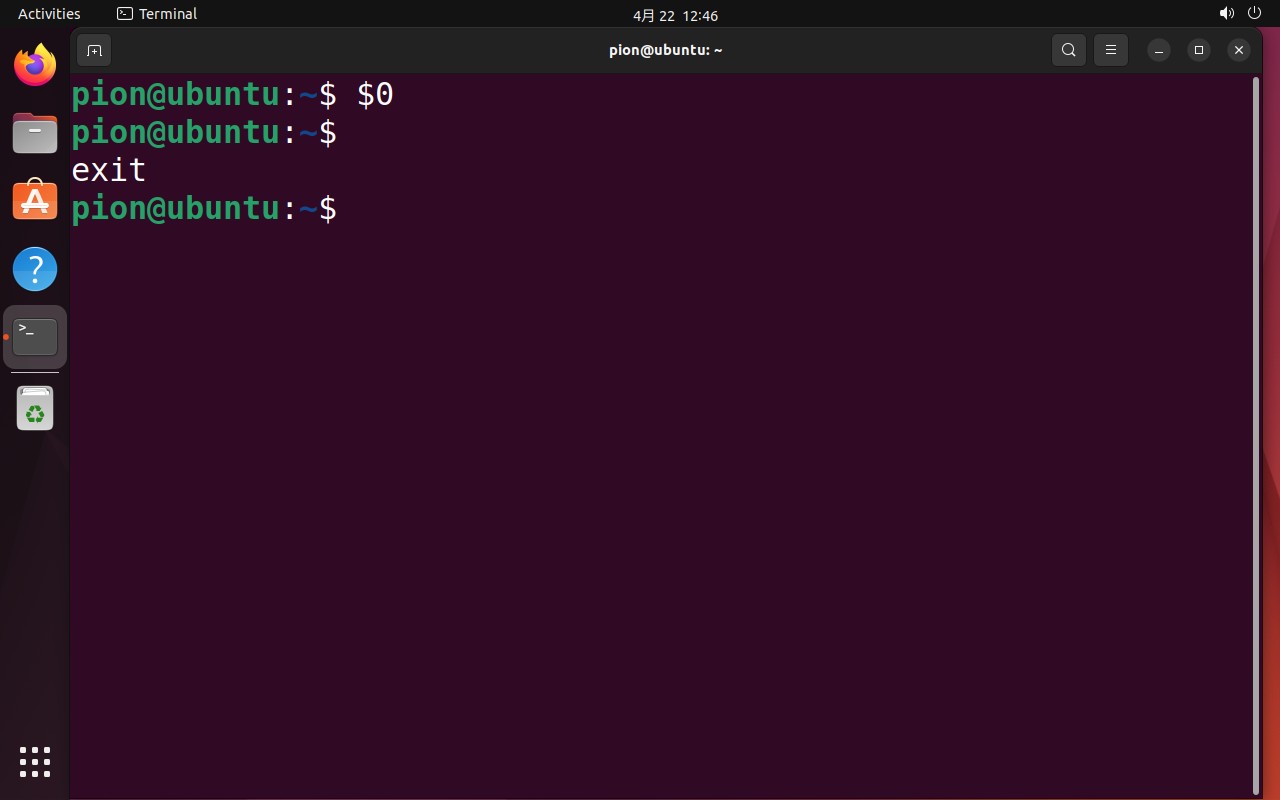
Task: Open the Terminal app menu in top bar
Action: (x=157, y=14)
